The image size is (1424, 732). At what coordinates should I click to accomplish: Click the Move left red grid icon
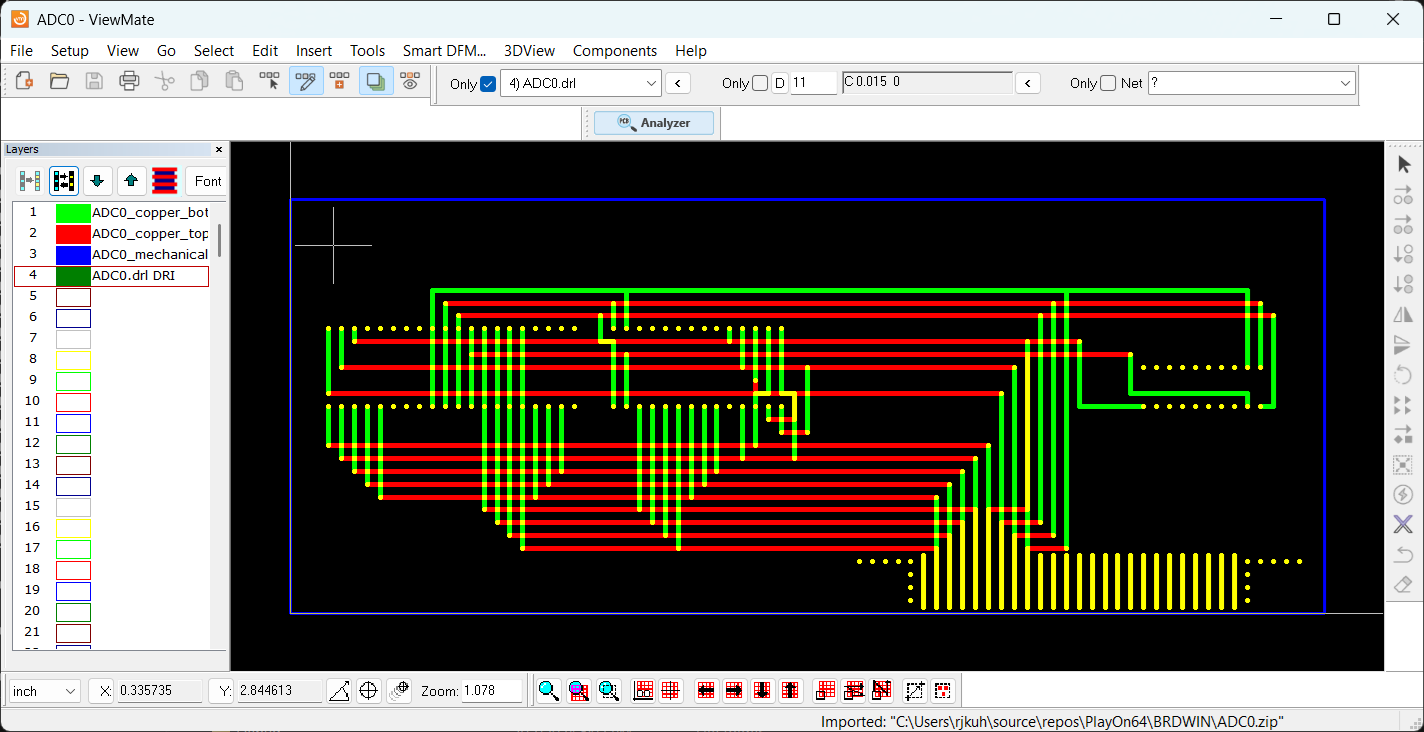706,690
